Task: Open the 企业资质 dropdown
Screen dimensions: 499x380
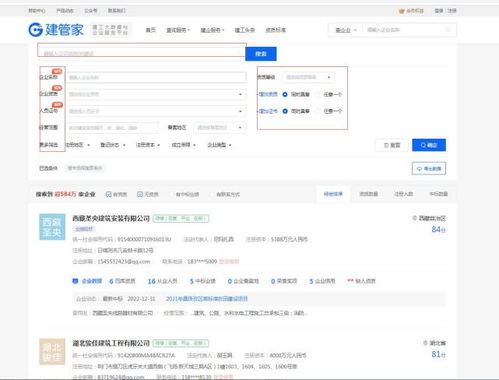Action: 156,94
